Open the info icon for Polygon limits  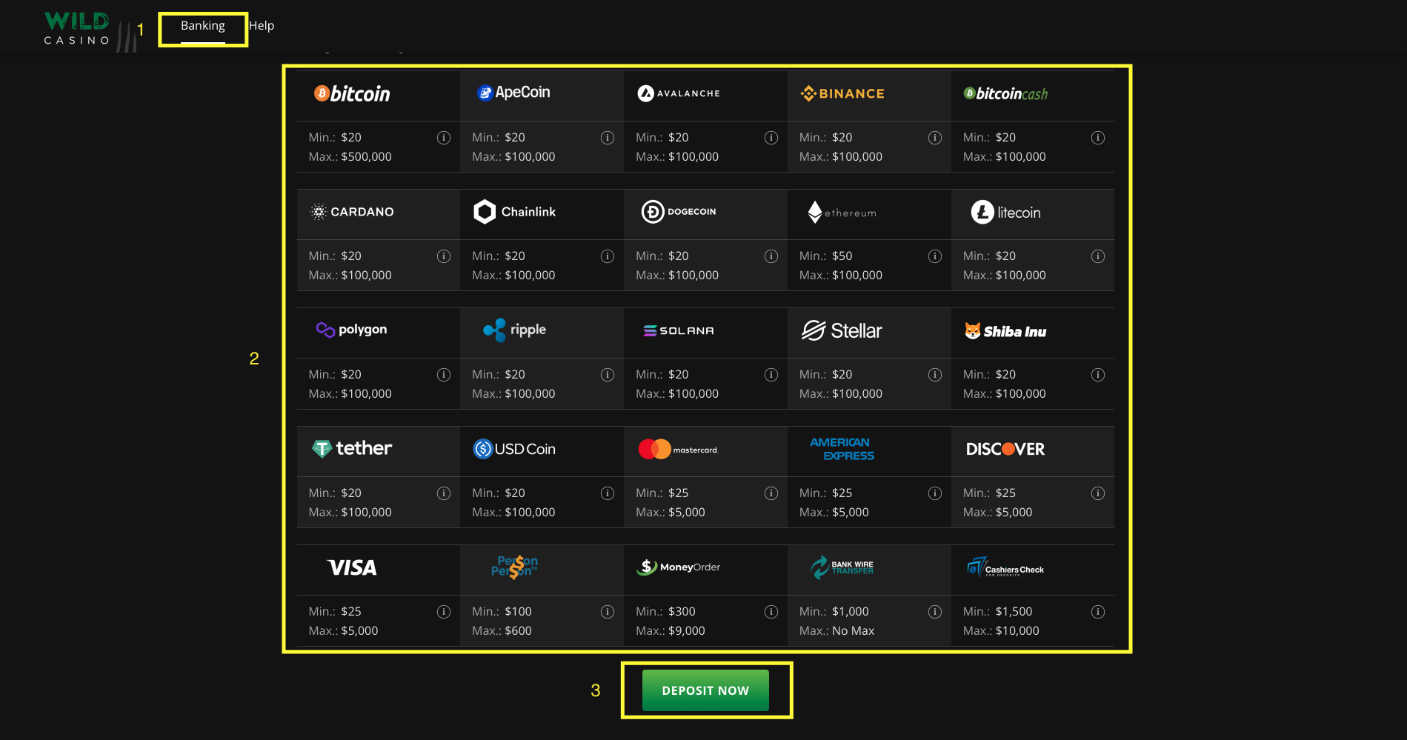(x=444, y=375)
